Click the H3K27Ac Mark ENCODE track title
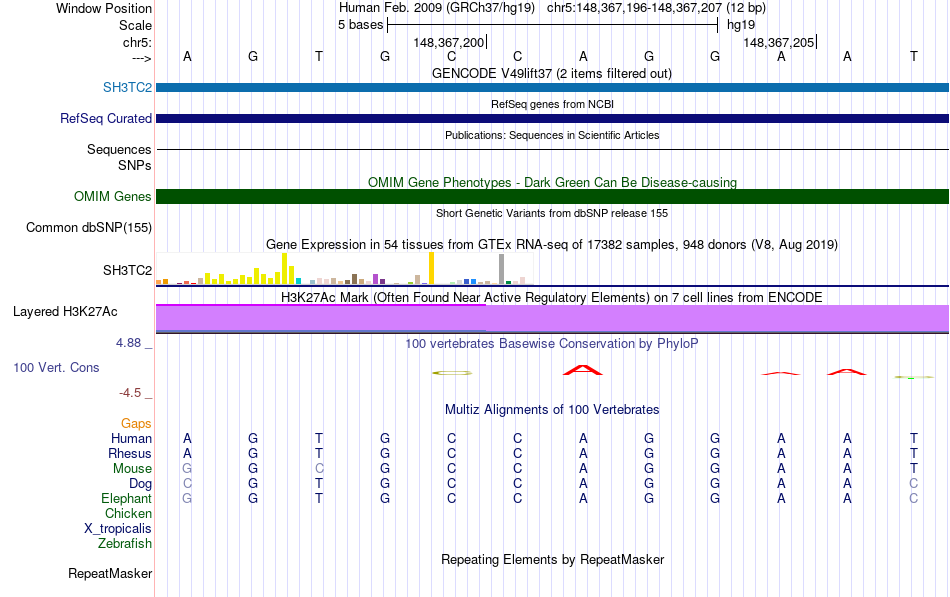Image resolution: width=950 pixels, height=597 pixels. (x=552, y=298)
